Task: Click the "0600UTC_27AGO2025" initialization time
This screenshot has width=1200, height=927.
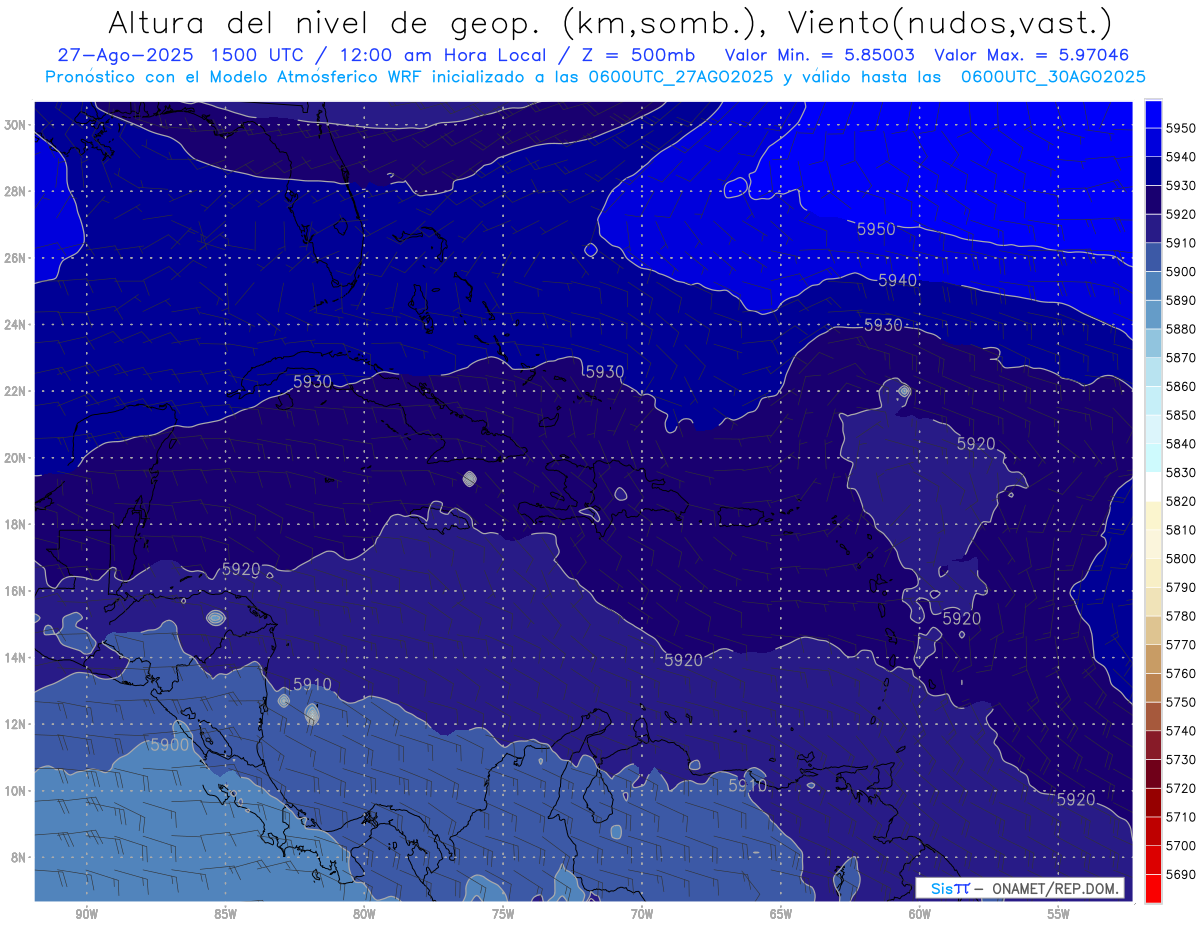Action: click(679, 76)
